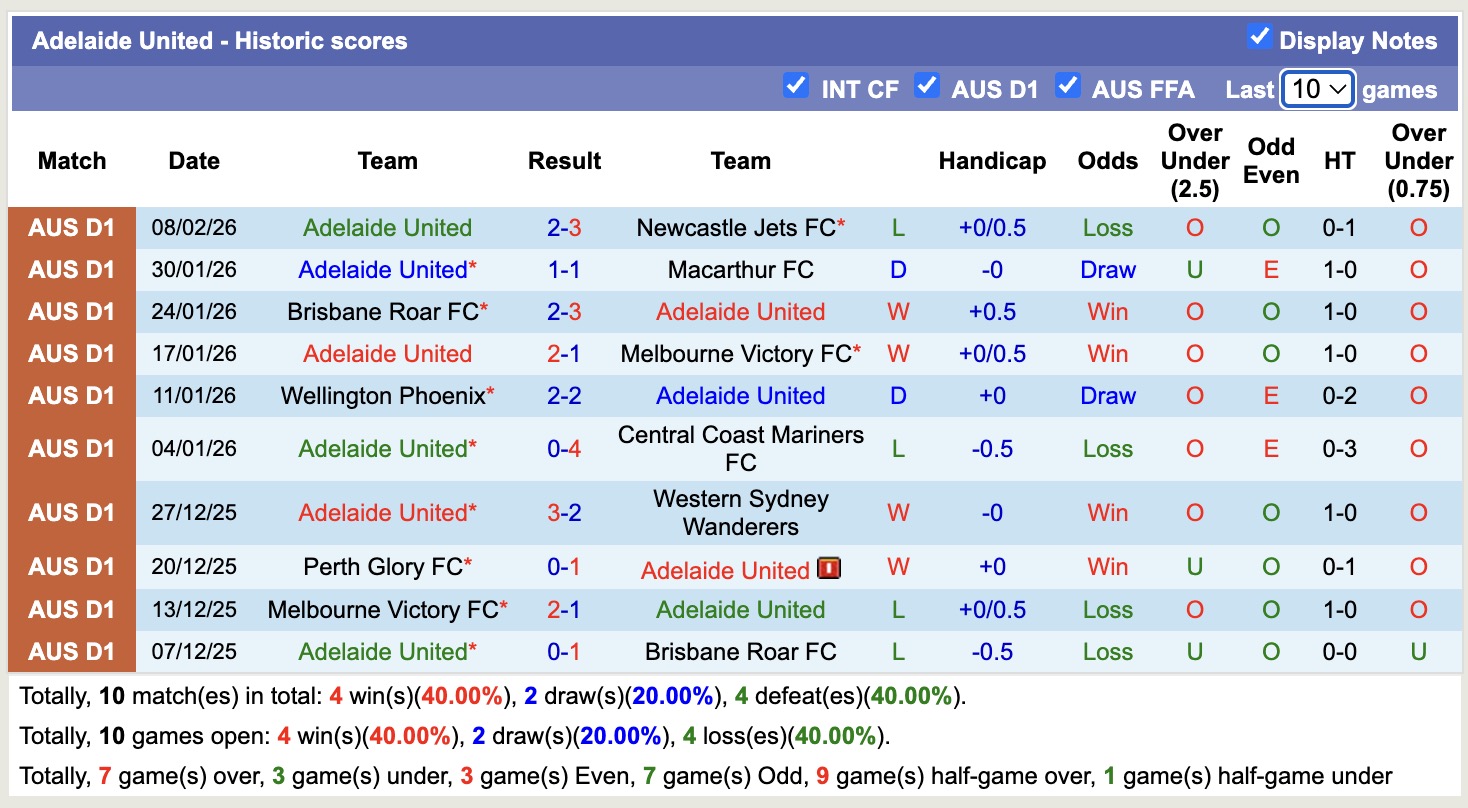Click the AUS D1 badge on the 20/12/25 row
Screen dimensions: 1468x808
click(71, 567)
